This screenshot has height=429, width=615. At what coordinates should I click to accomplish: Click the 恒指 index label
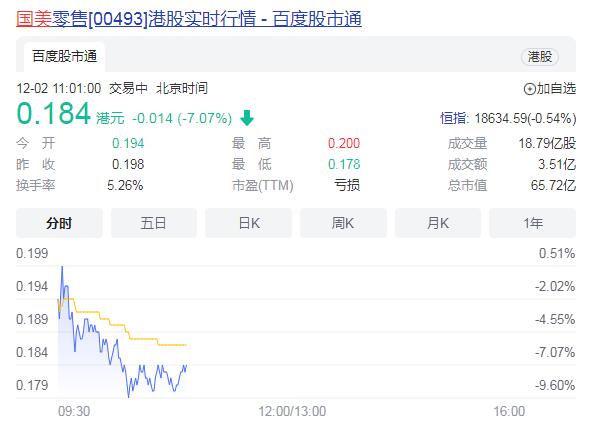[454, 118]
